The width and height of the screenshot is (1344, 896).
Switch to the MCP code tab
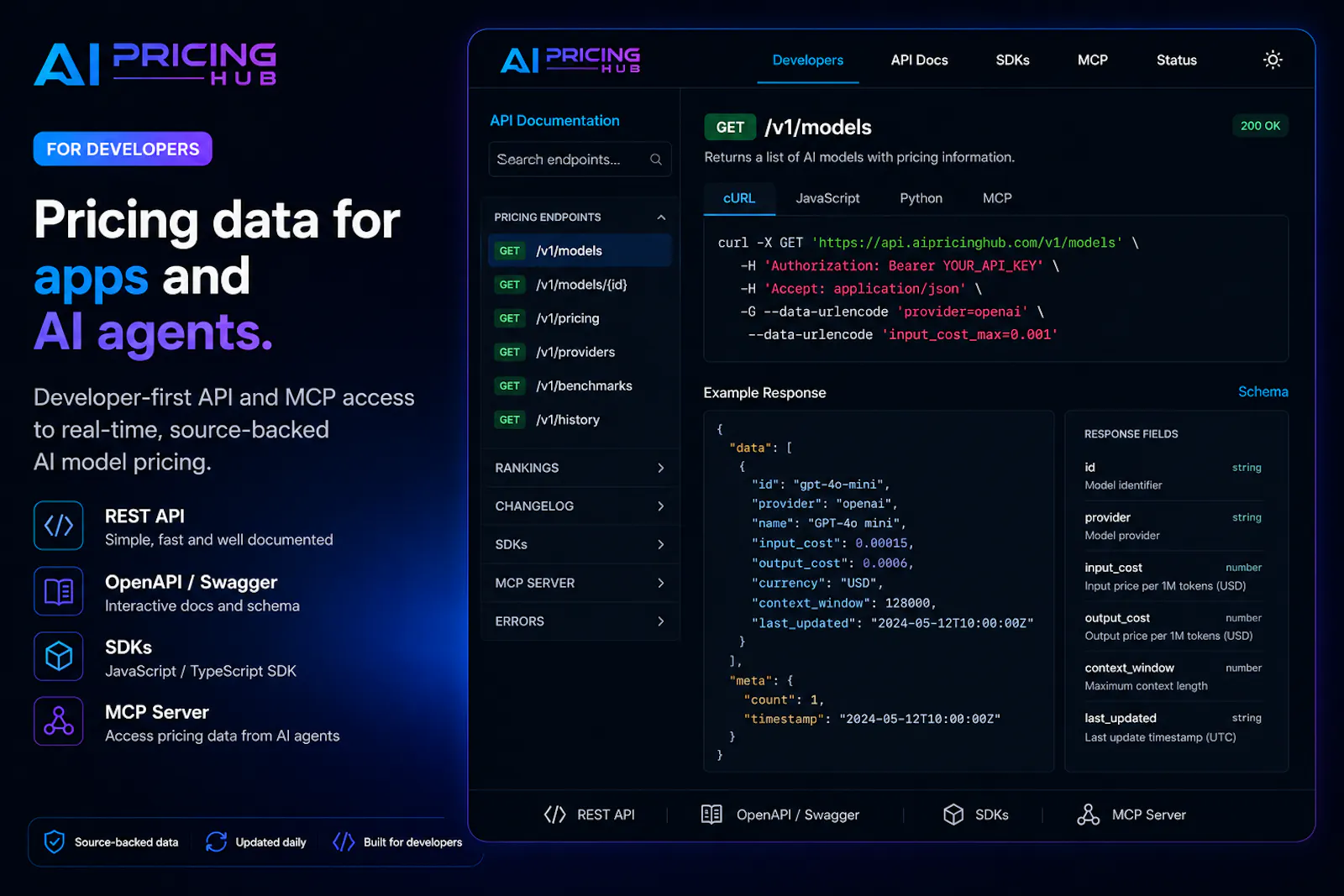[997, 198]
